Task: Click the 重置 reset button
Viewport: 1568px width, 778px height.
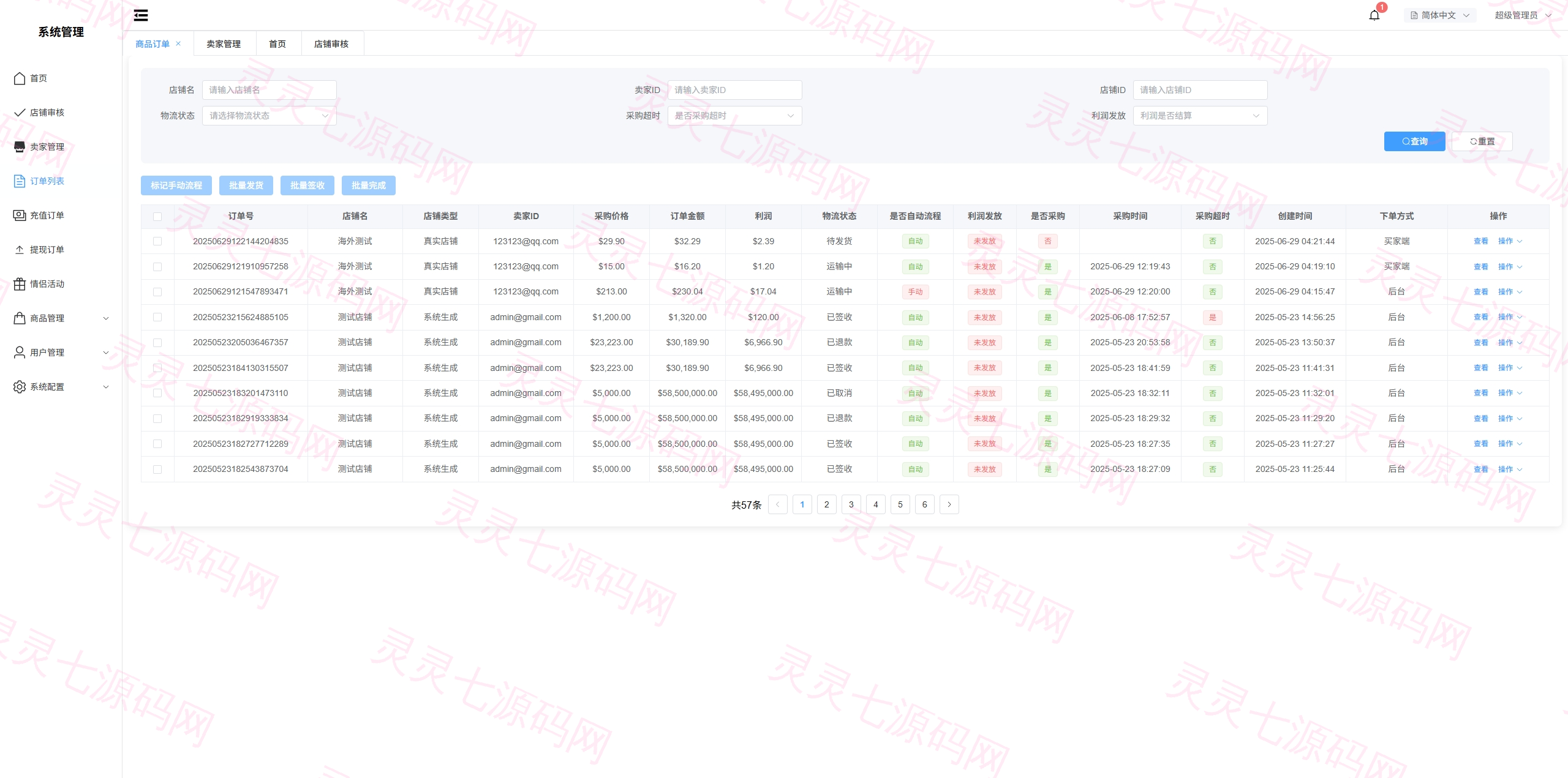Action: point(1482,141)
